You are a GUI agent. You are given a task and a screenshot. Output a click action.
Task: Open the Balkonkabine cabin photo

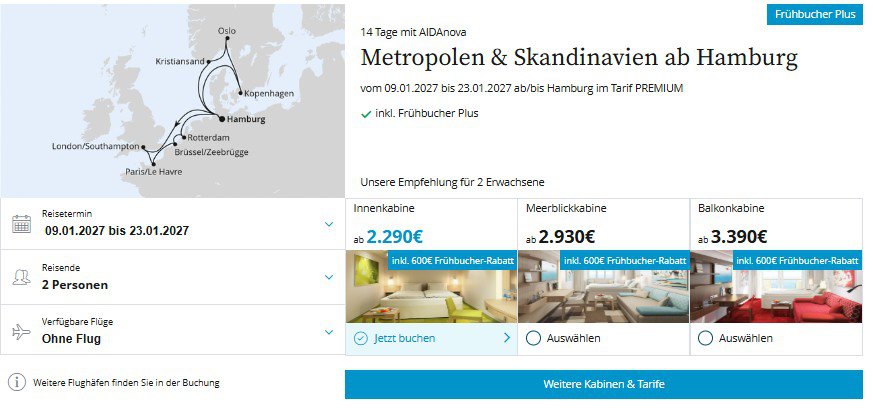pos(776,295)
